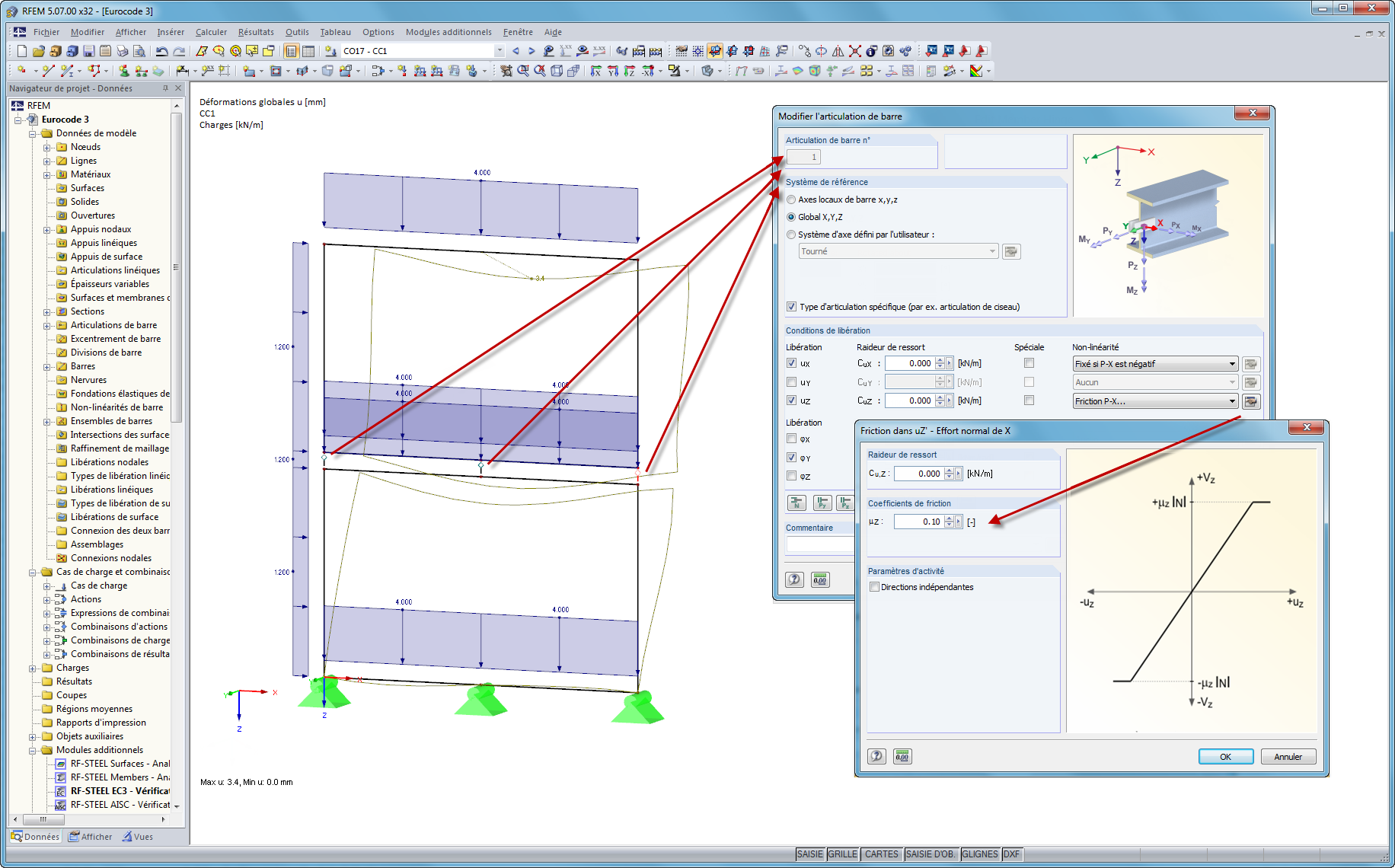Go to the previous load case arrow
The width and height of the screenshot is (1395, 868).
[x=516, y=51]
